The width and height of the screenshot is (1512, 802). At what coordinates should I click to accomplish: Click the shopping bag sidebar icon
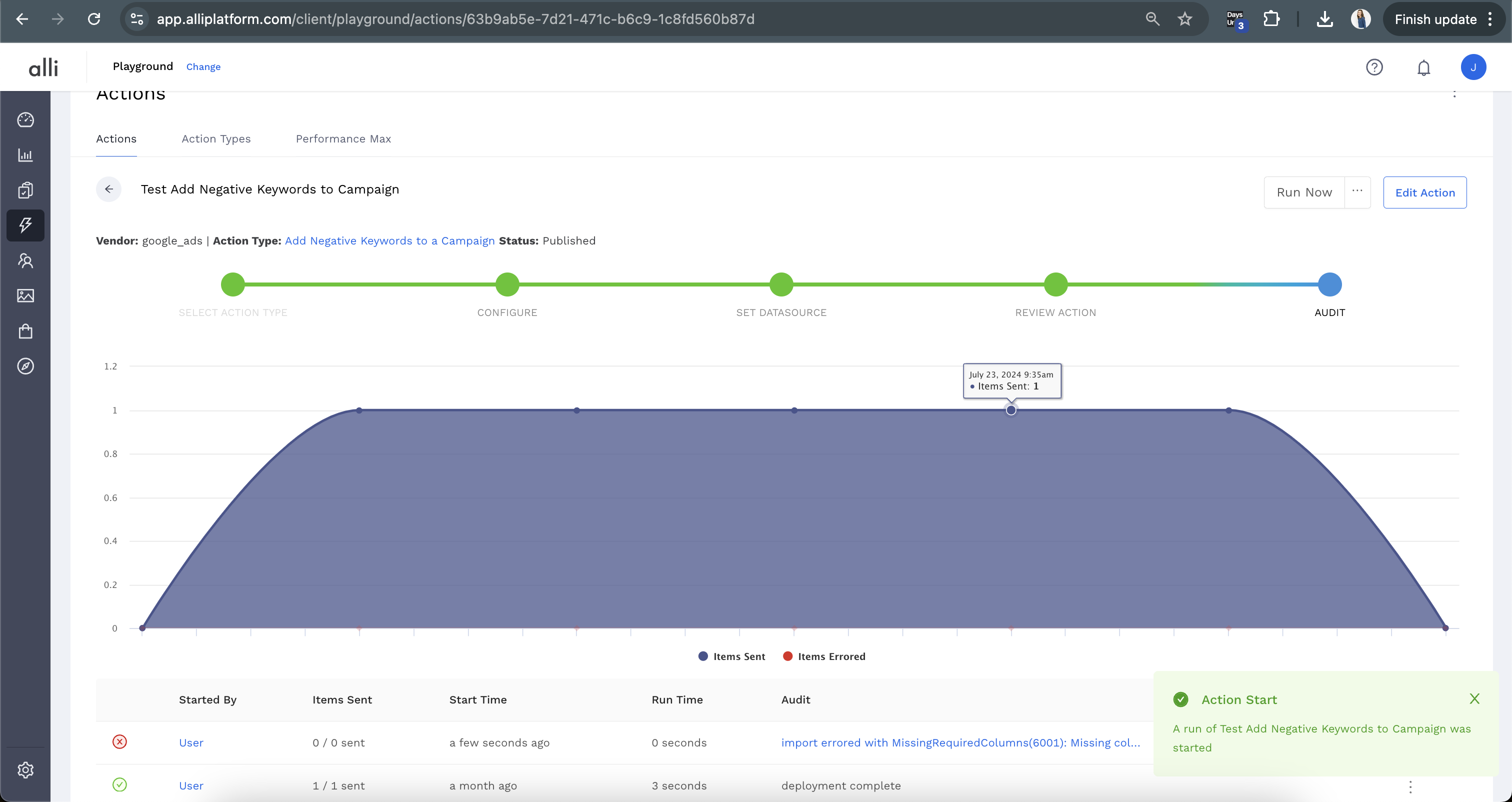(x=25, y=331)
